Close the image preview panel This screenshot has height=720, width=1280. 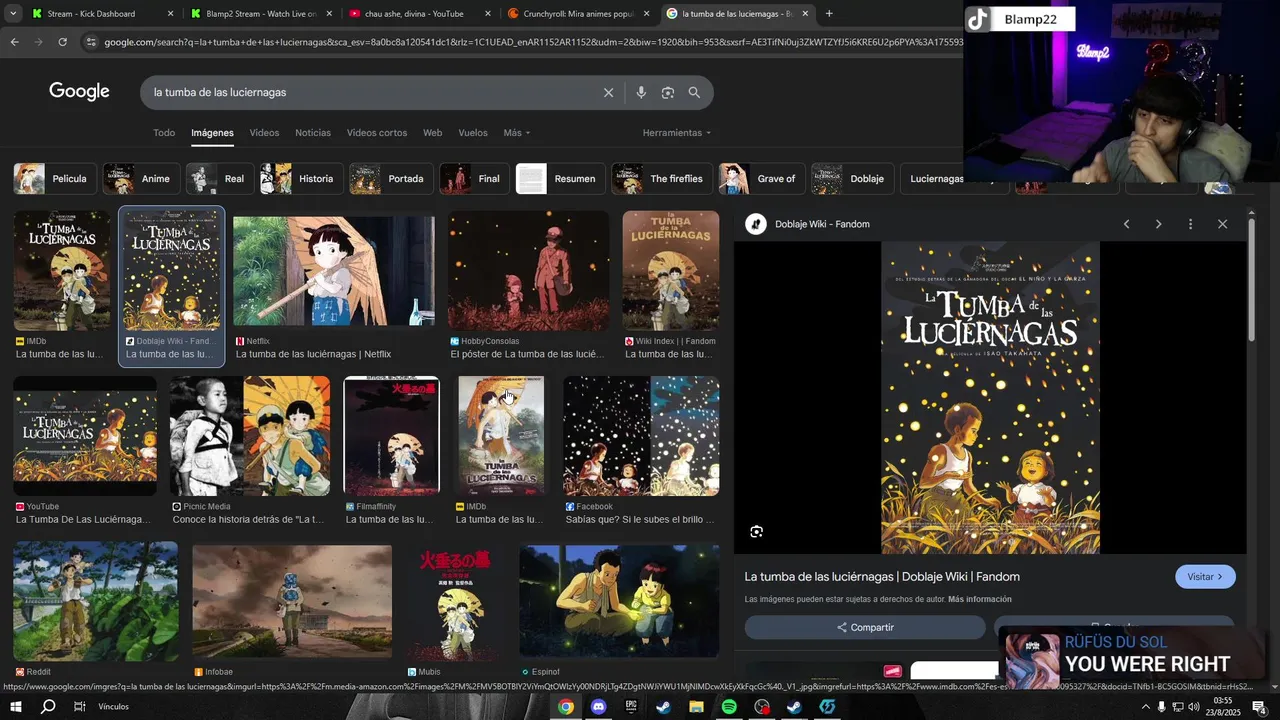point(1222,224)
